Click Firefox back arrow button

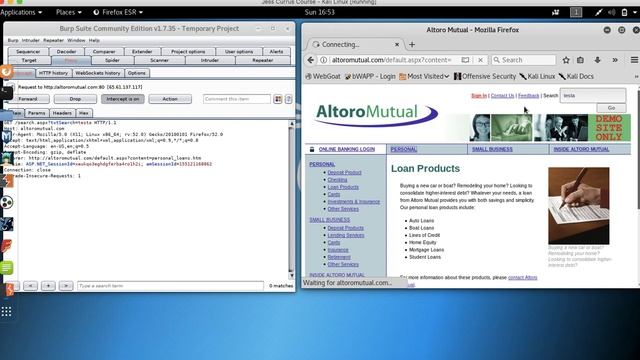pyautogui.click(x=311, y=60)
